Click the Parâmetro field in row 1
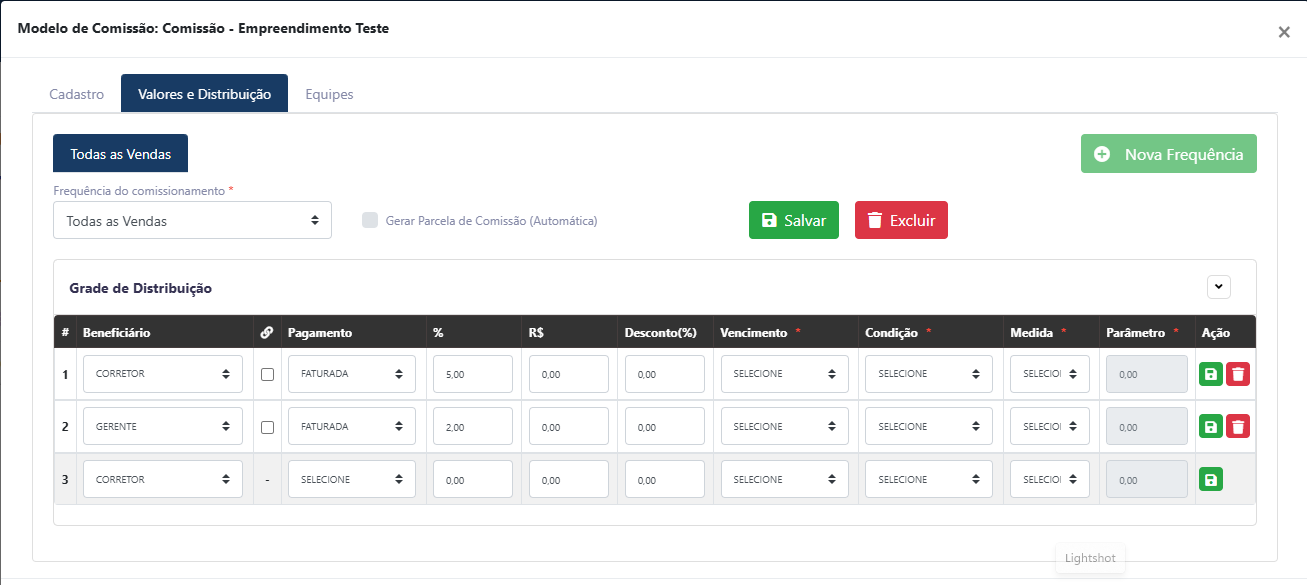 (x=1147, y=374)
